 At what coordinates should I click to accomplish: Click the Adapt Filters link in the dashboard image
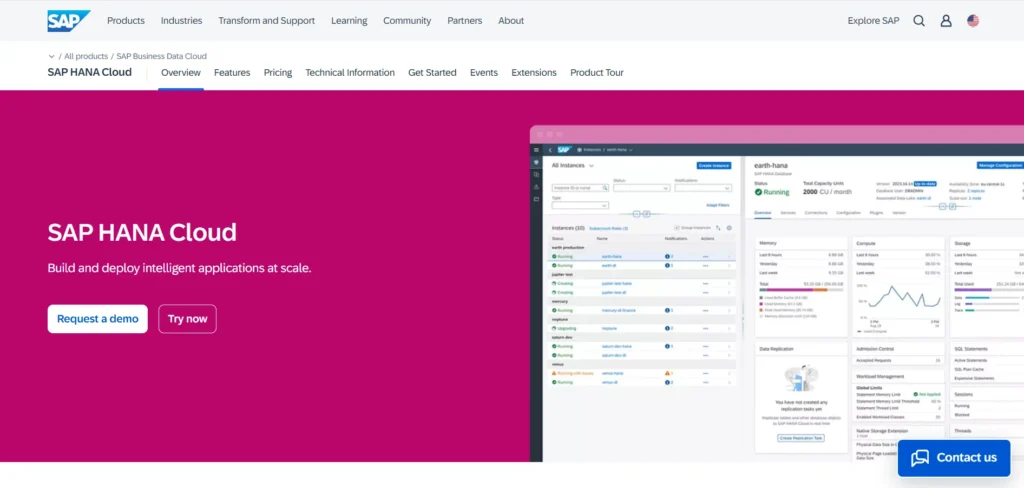coord(718,205)
